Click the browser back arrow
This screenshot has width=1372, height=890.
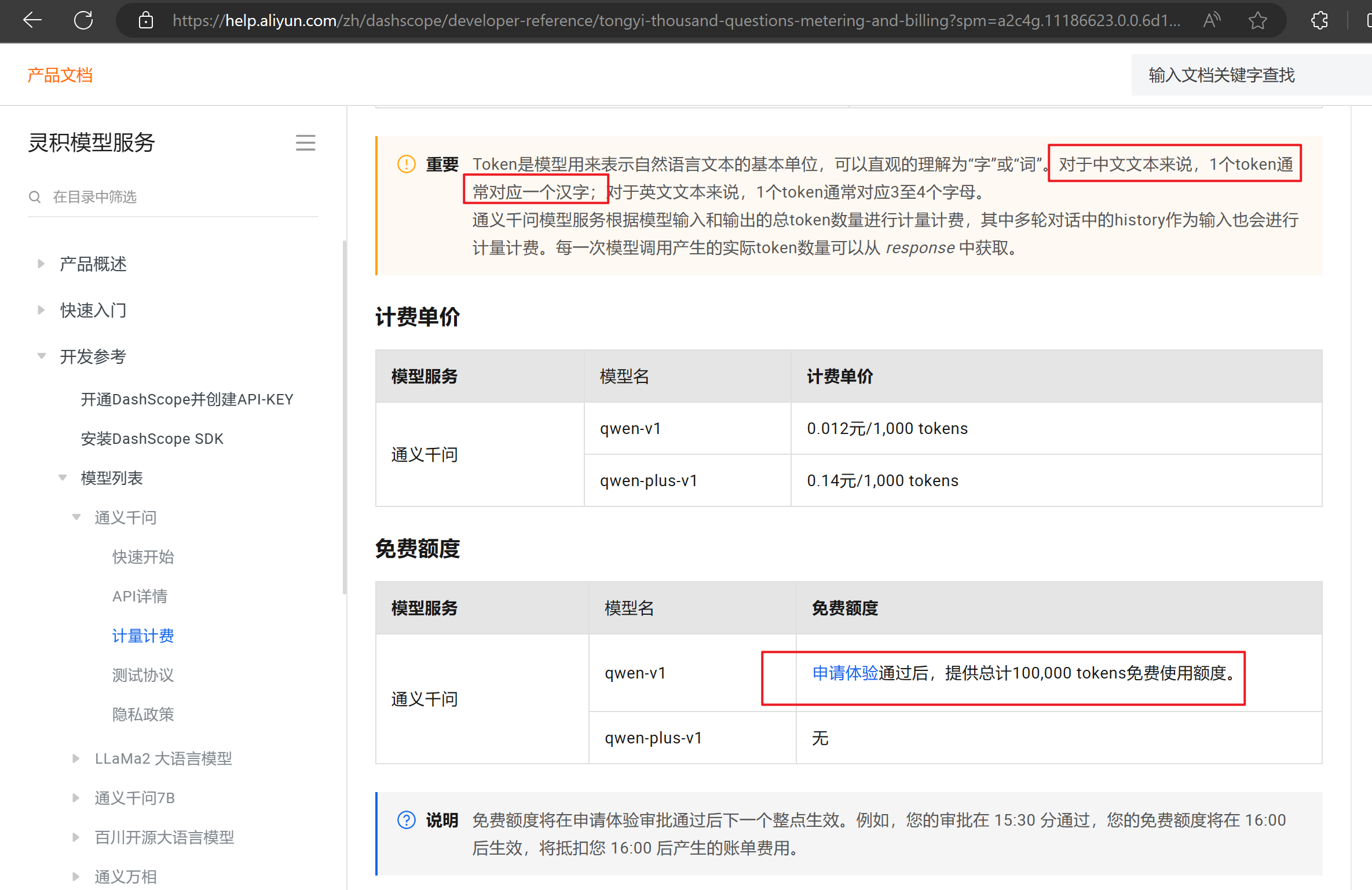[x=32, y=20]
